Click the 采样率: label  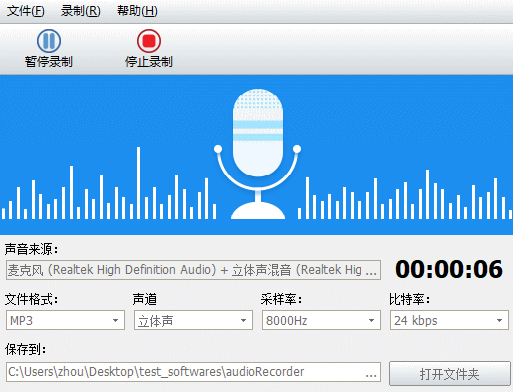pyautogui.click(x=281, y=299)
